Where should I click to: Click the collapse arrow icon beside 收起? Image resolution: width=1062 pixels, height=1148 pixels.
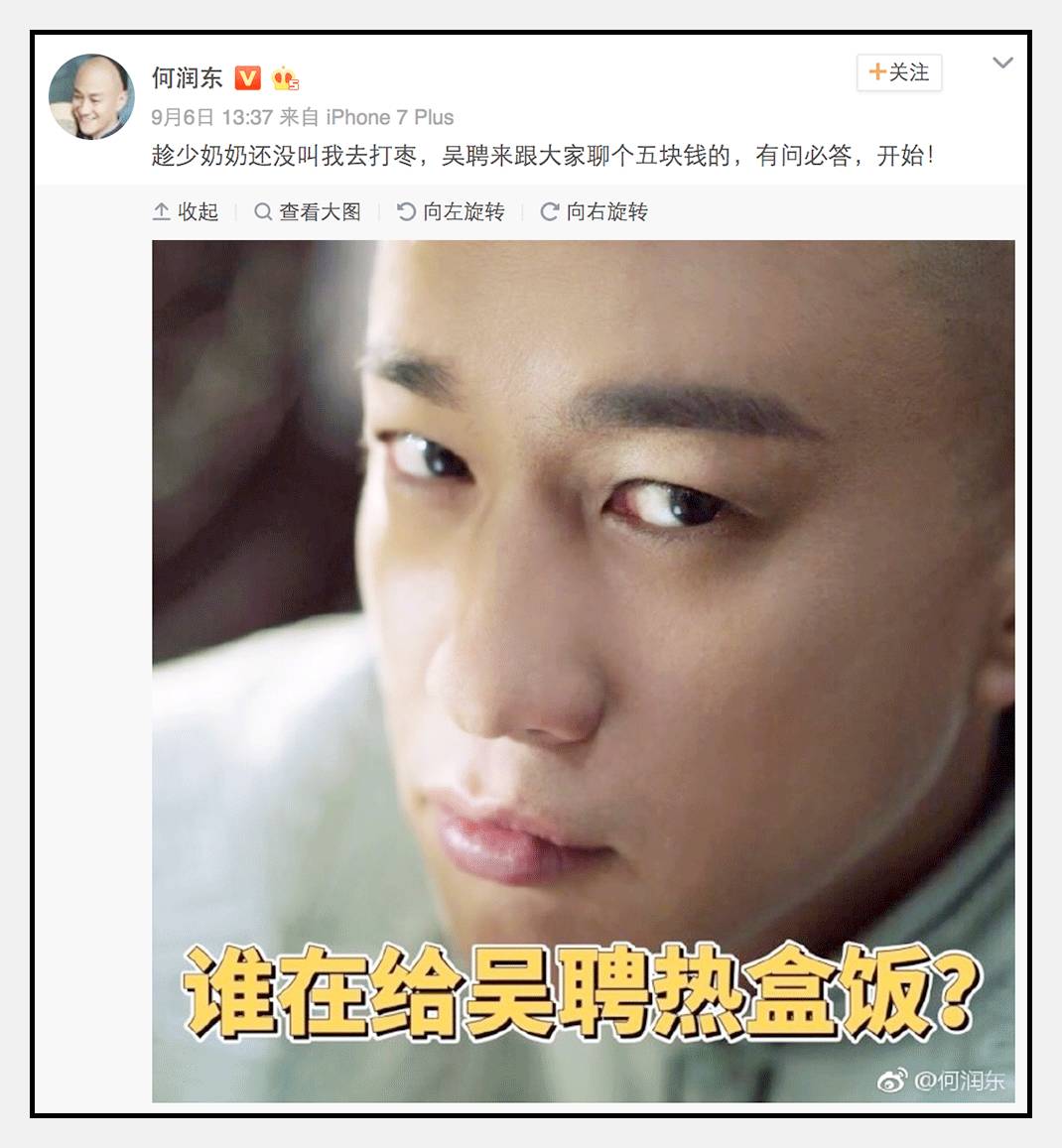(161, 211)
